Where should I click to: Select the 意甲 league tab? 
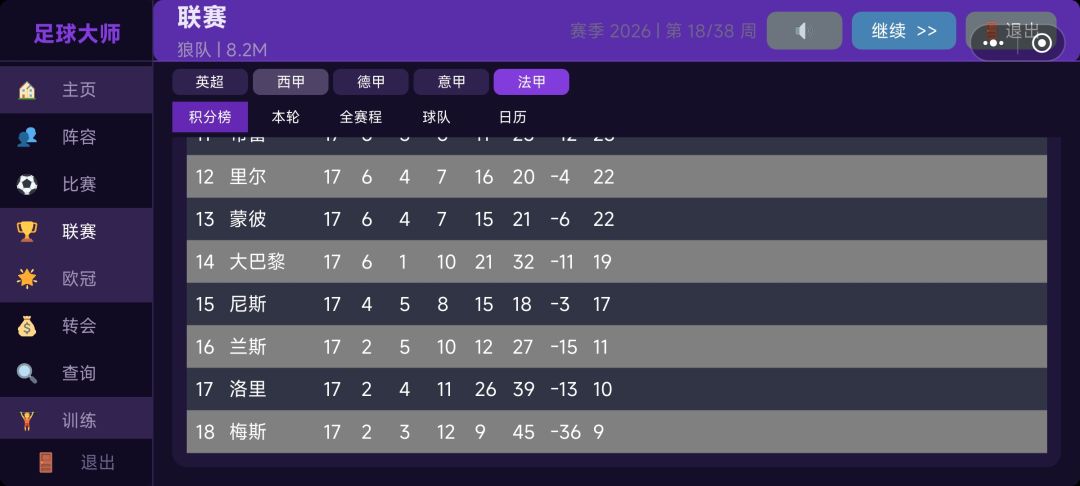tap(452, 82)
